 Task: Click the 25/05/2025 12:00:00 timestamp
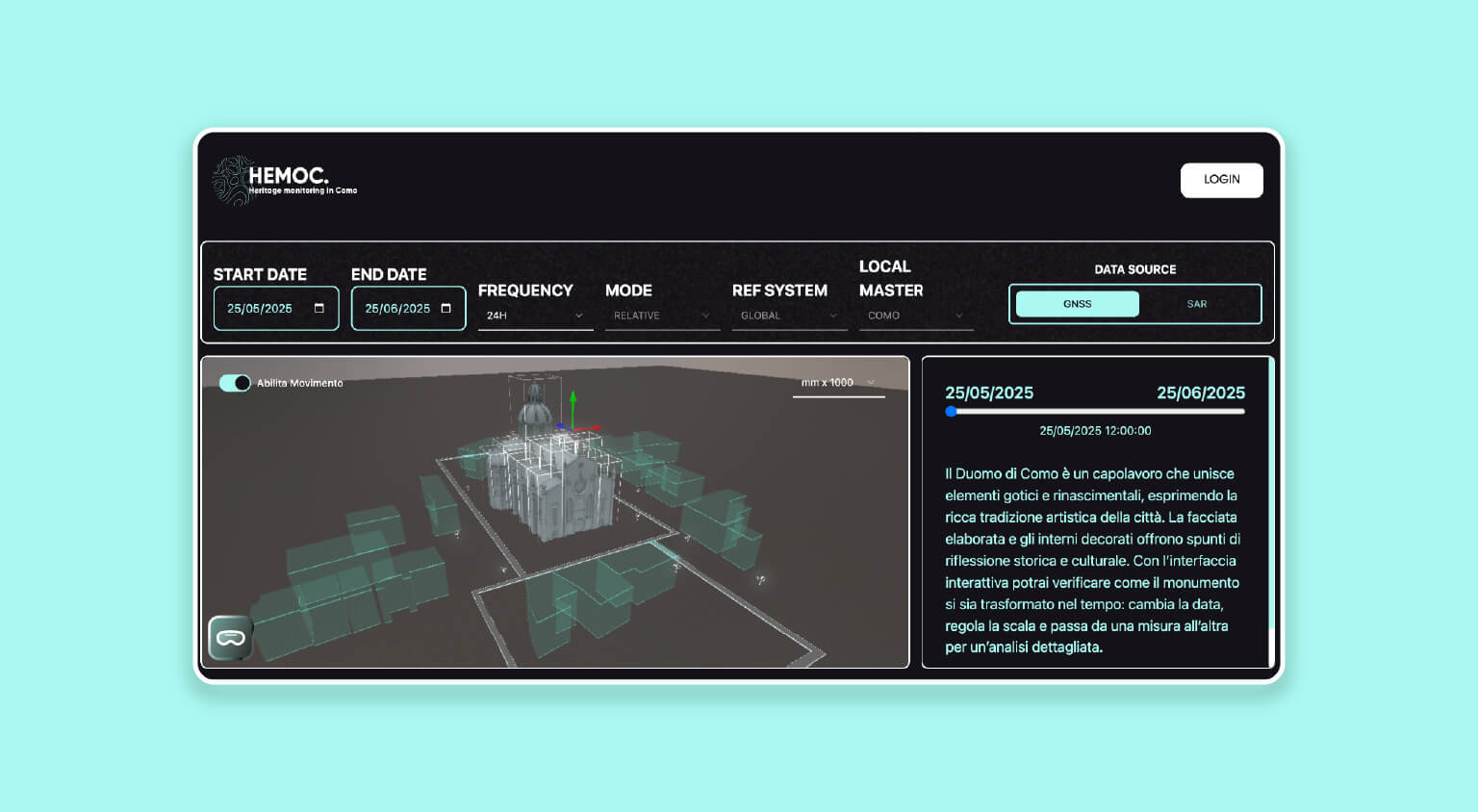coord(1095,431)
